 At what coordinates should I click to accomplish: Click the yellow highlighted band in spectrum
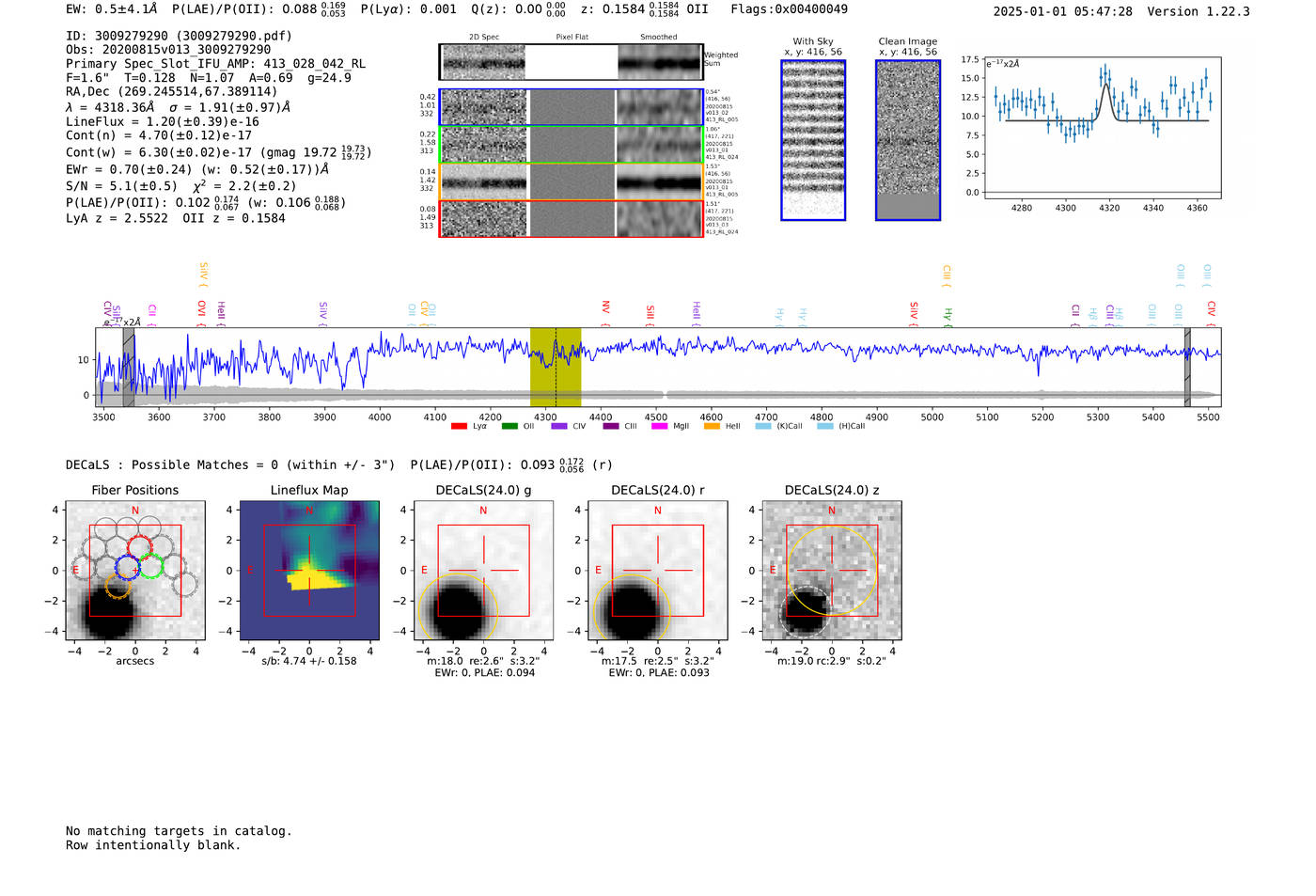pos(555,367)
